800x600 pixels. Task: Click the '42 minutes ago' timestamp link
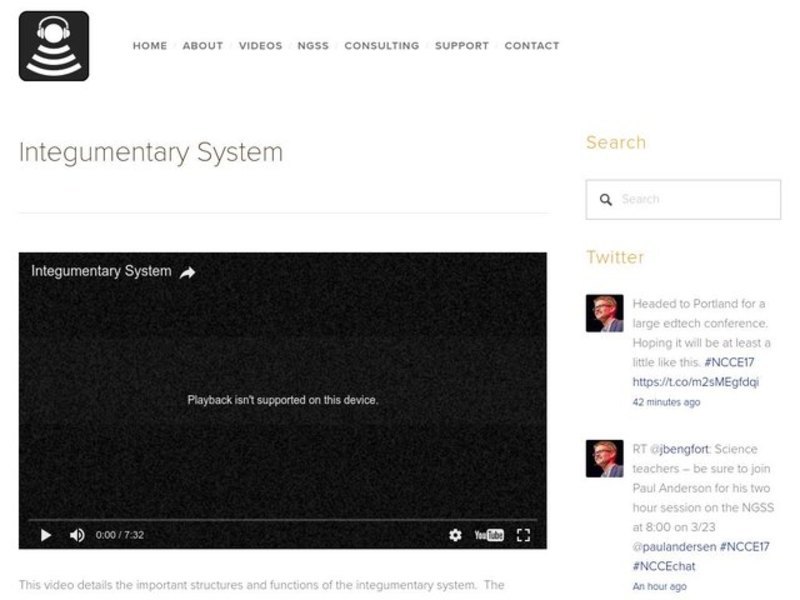[x=666, y=402]
